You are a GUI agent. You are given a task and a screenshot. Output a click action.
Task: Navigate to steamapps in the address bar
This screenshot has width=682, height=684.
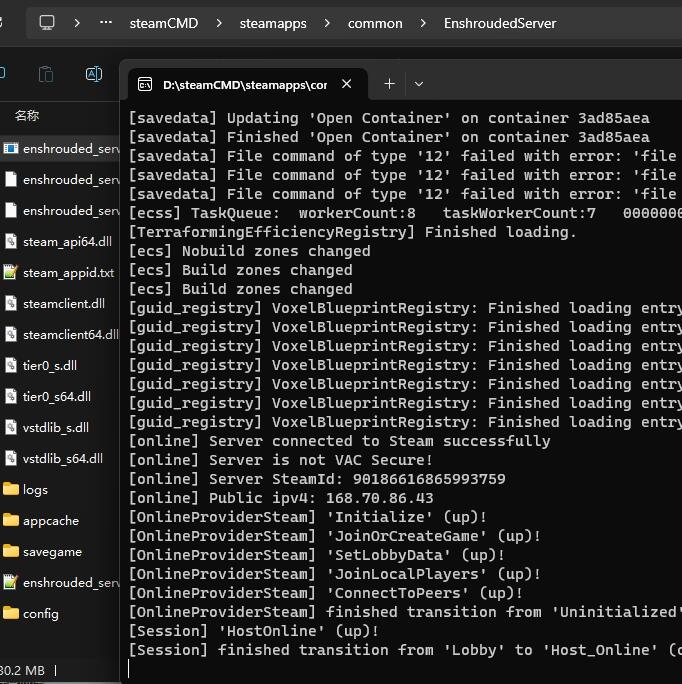click(273, 23)
